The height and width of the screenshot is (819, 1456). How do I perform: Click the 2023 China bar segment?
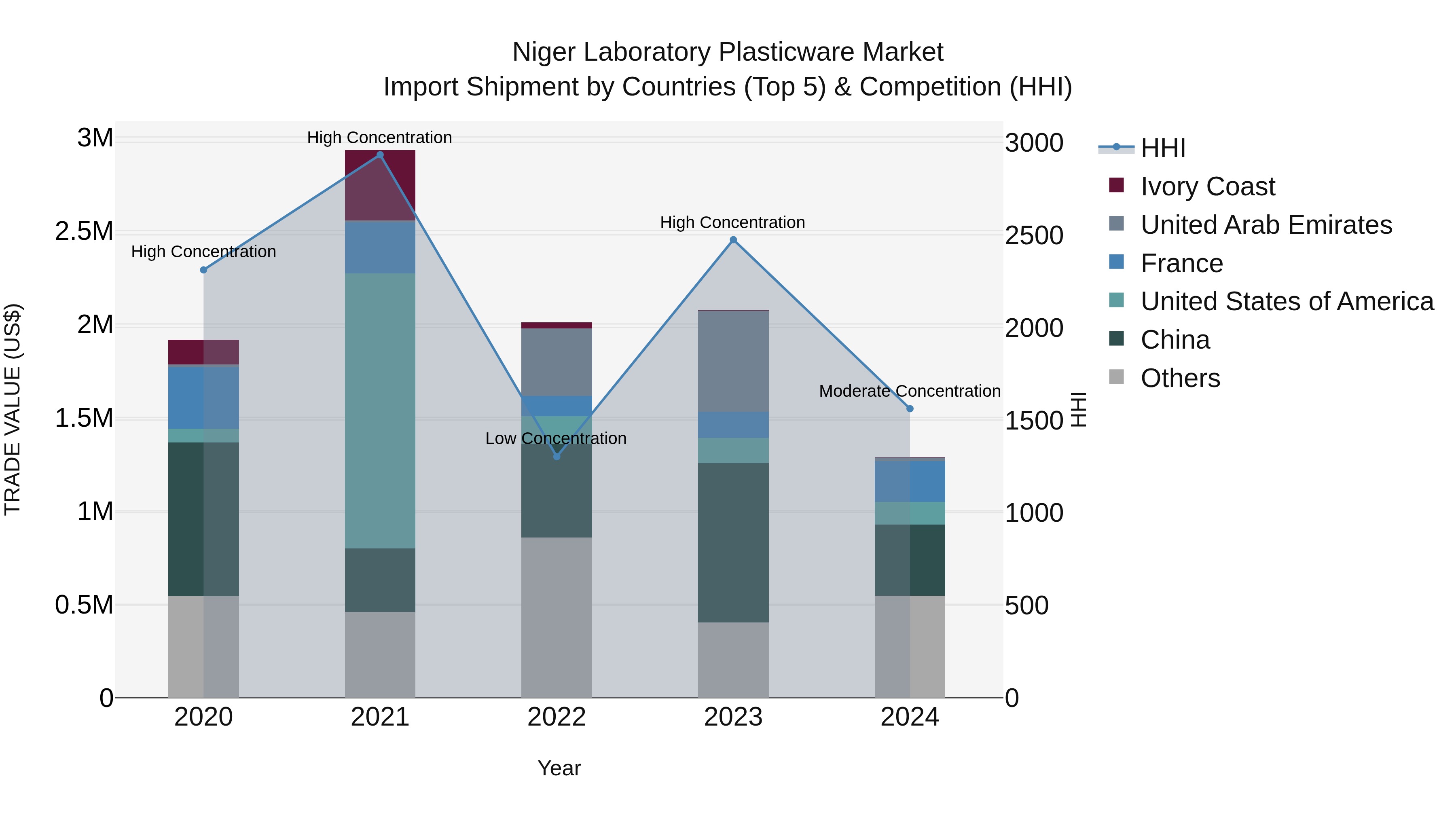point(734,543)
